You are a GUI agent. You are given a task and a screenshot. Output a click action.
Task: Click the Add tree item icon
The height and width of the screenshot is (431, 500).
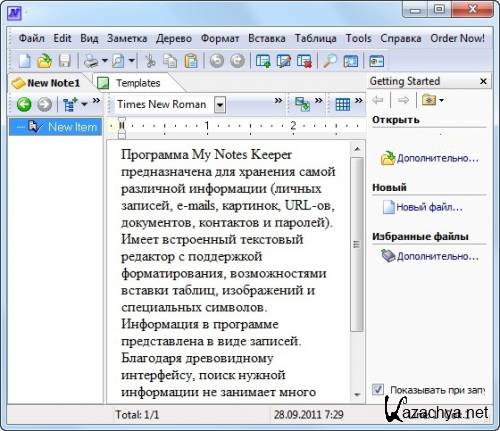pos(70,104)
